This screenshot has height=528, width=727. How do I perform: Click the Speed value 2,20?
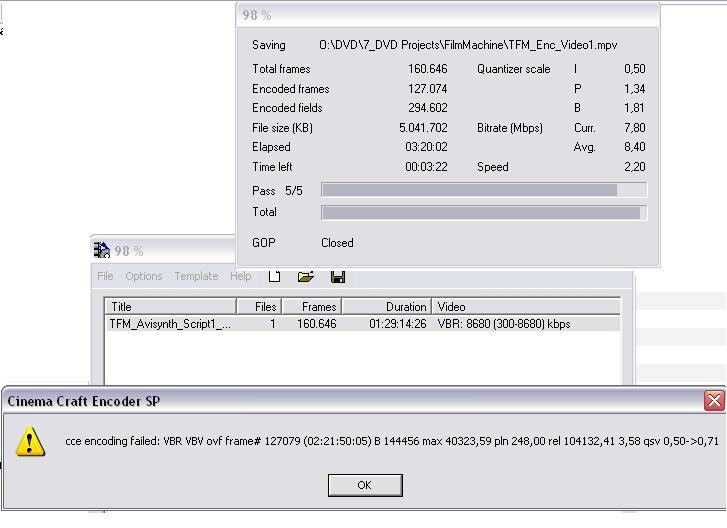click(635, 167)
